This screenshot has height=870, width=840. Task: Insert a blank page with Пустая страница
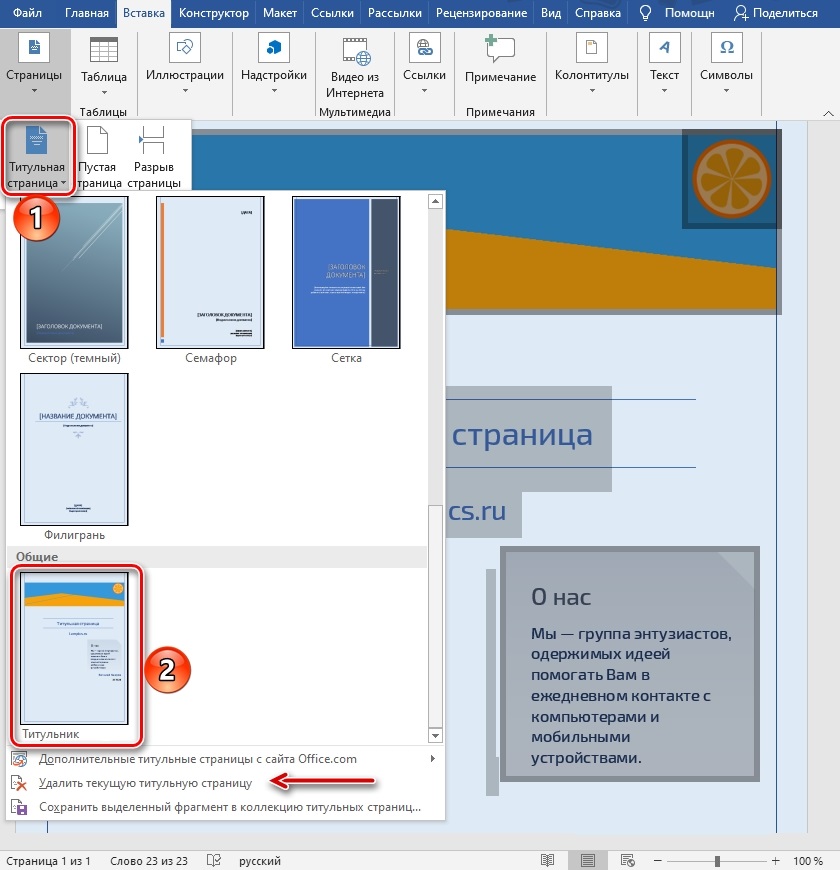[97, 154]
